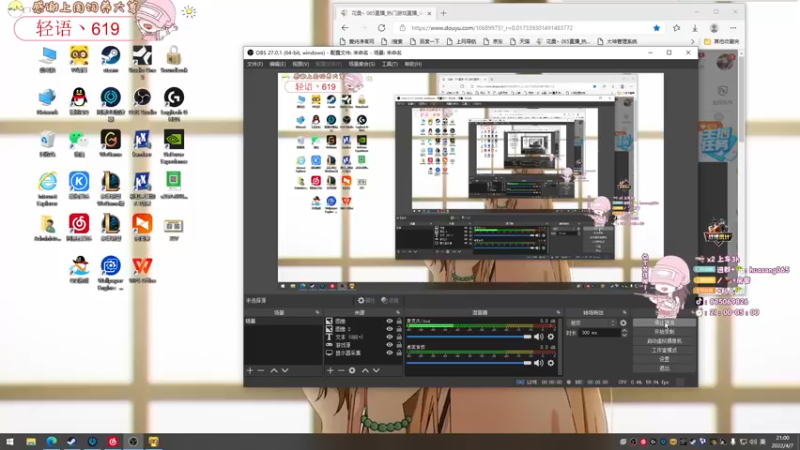This screenshot has height=450, width=800.
Task: Toggle visibility of the 游戏源 source
Action: [x=390, y=345]
